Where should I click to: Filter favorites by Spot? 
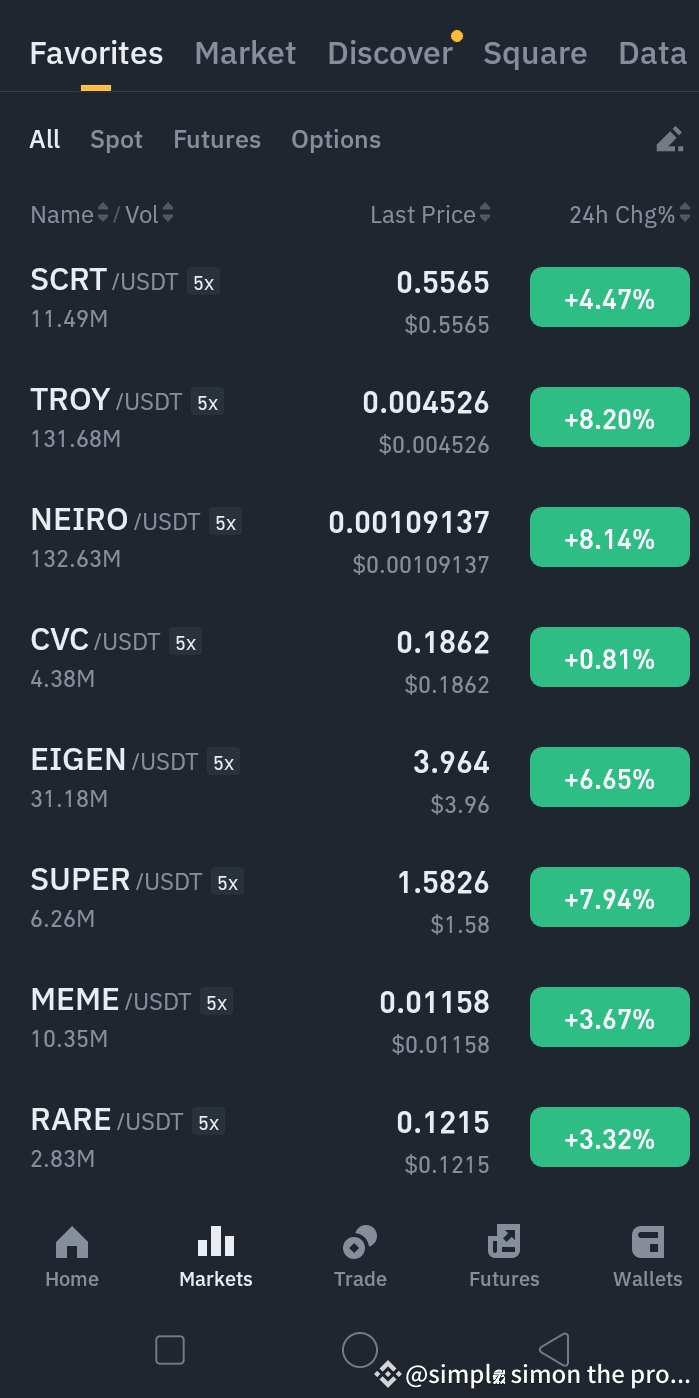click(116, 140)
